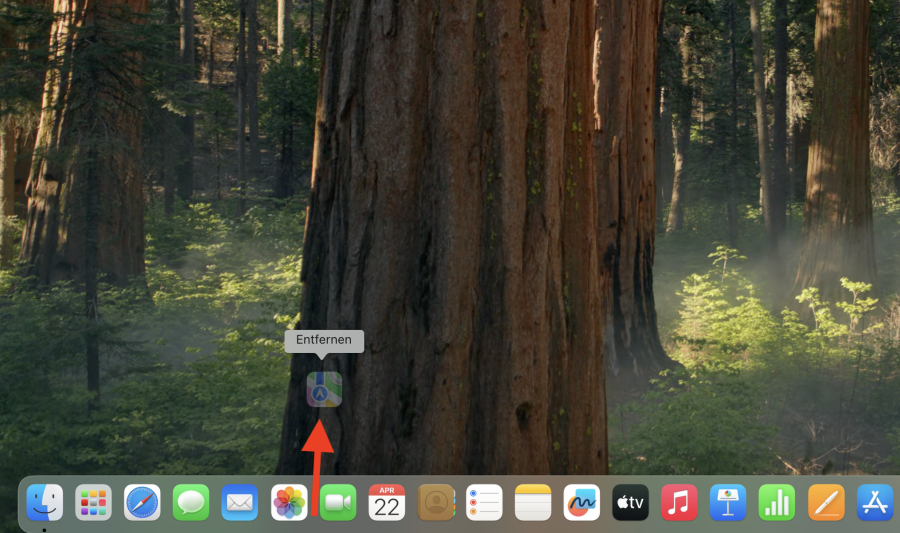
Task: Open the Contacts app
Action: (436, 502)
